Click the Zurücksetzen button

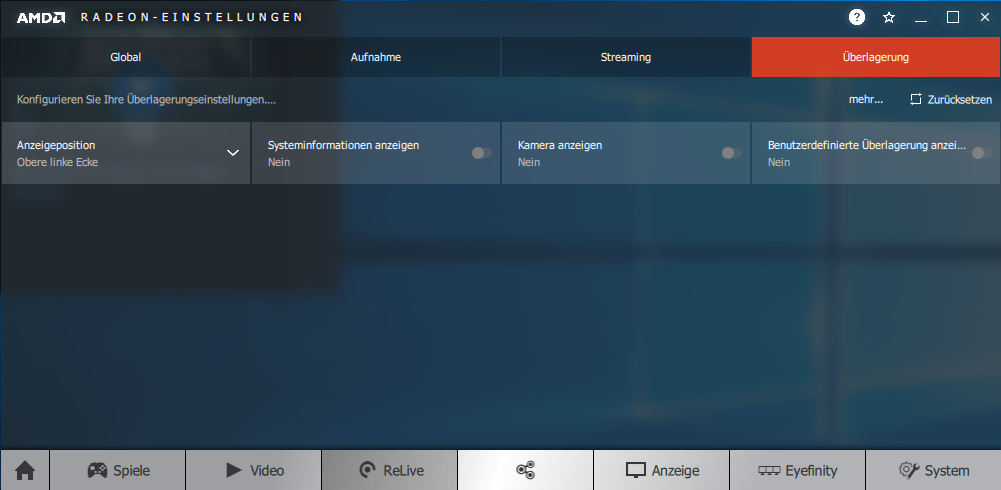pos(951,100)
